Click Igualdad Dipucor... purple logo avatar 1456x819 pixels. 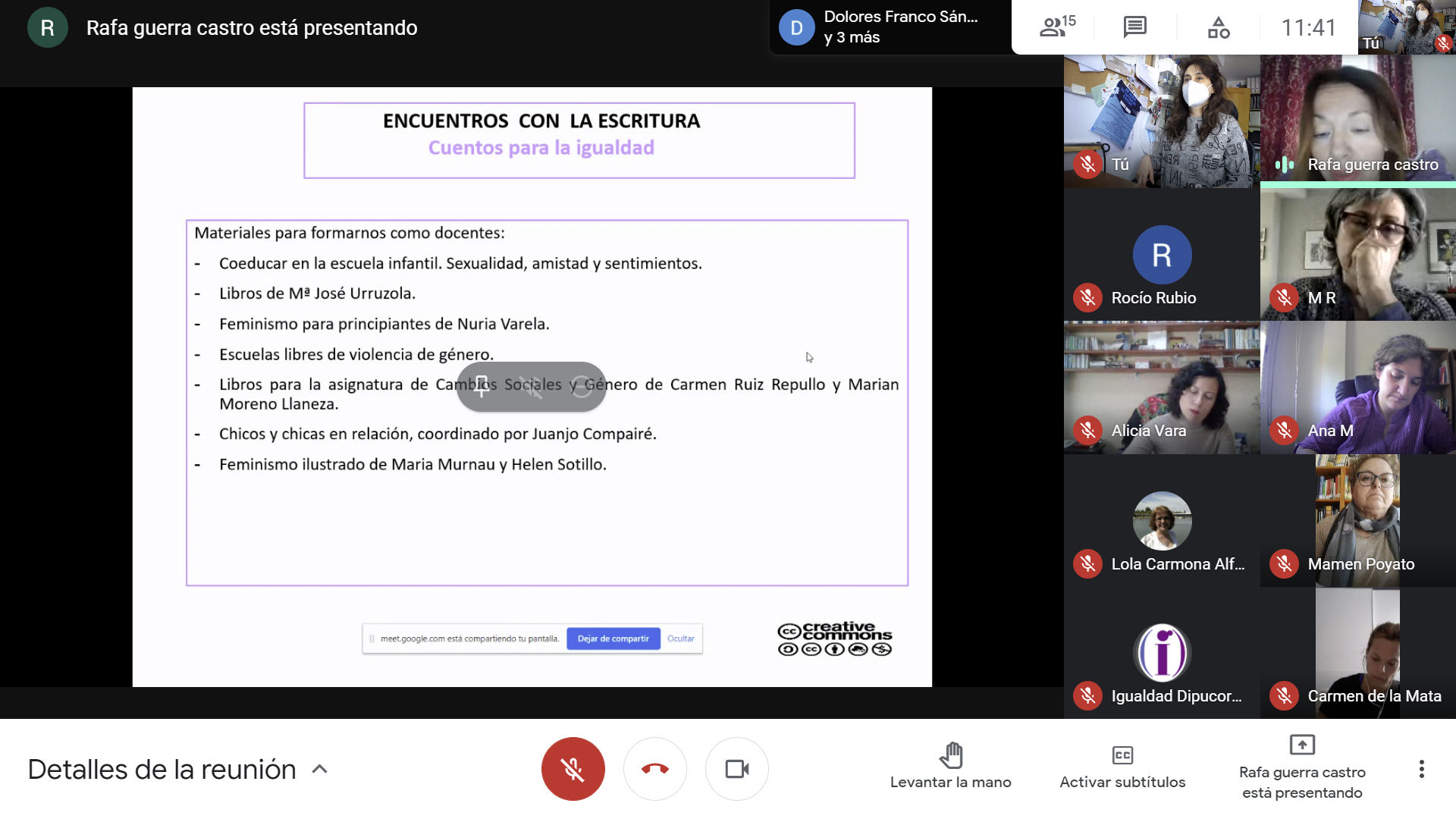click(x=1162, y=653)
